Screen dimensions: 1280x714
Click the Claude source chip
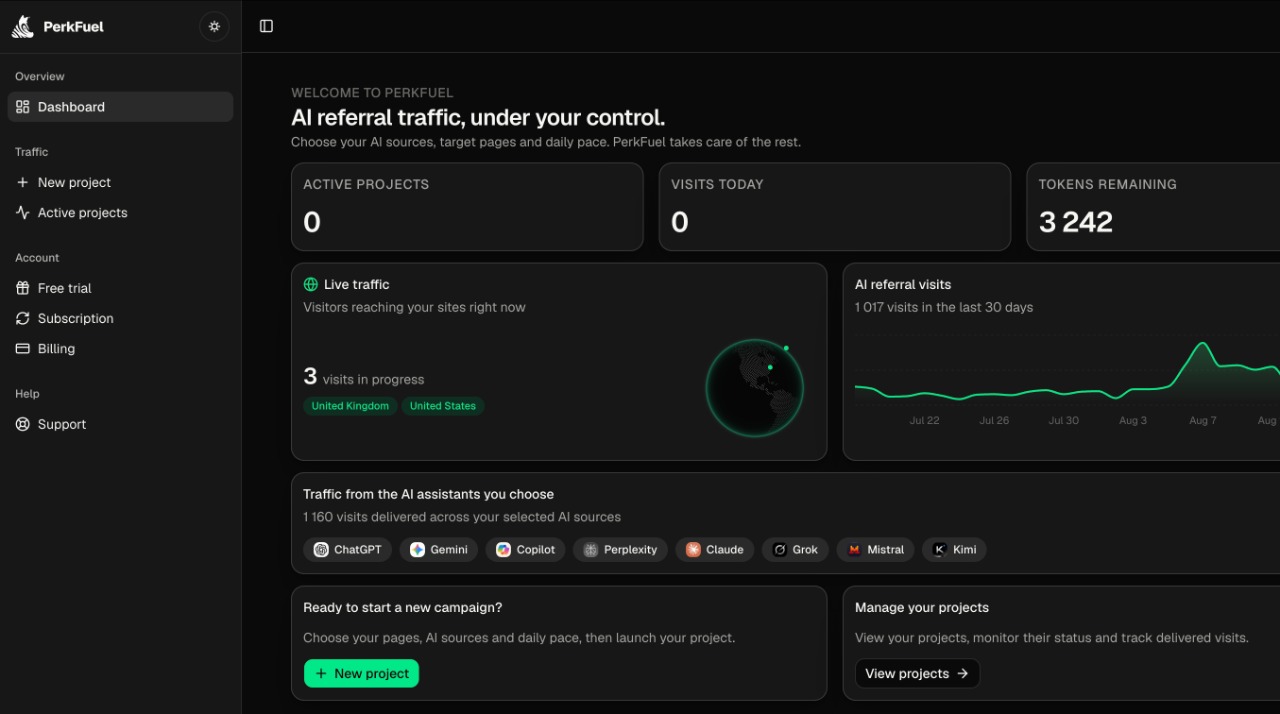point(714,549)
